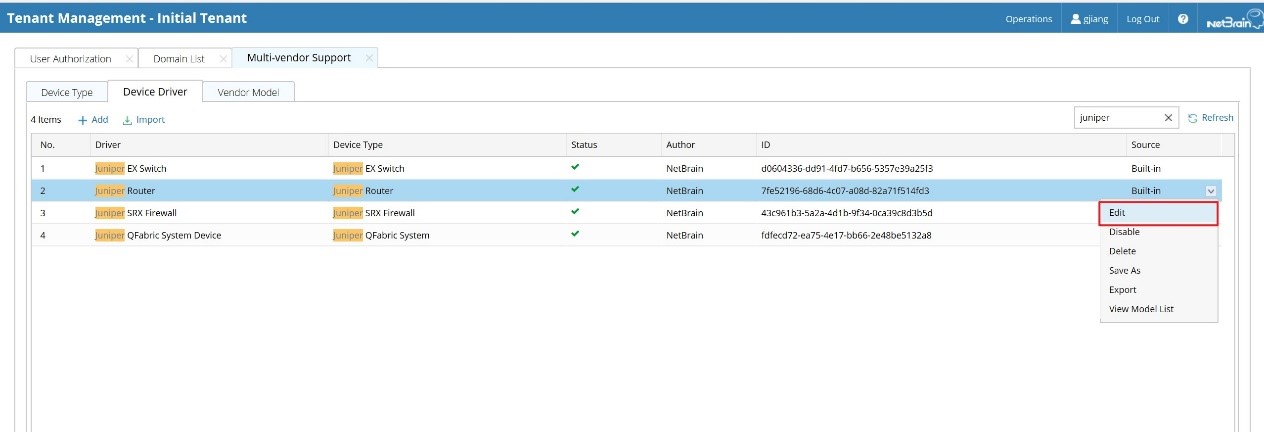This screenshot has width=1264, height=432.
Task: Click the Tenant Management - Initial Tenant title
Action: point(127,18)
